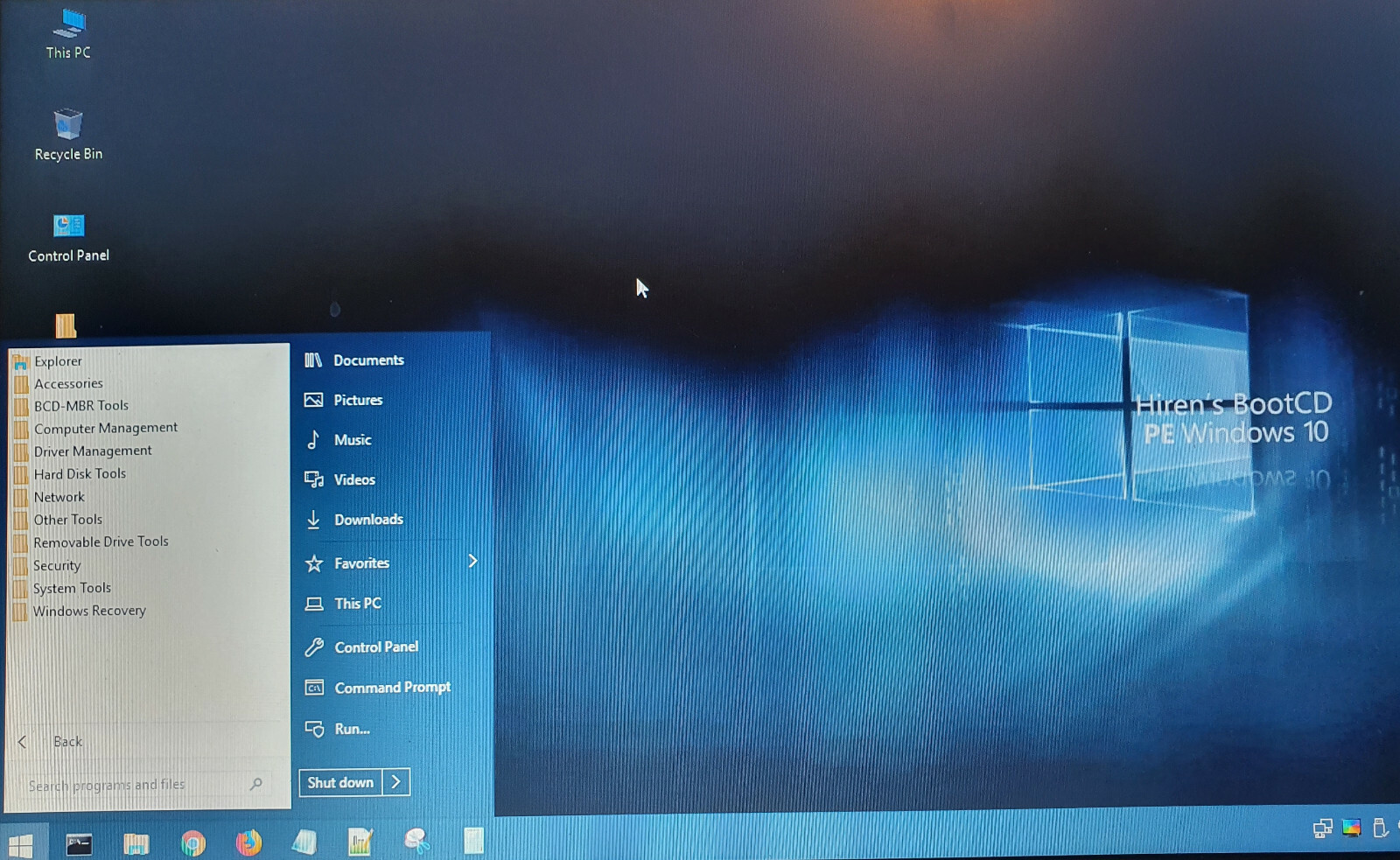Image resolution: width=1400 pixels, height=860 pixels.
Task: Expand the Shut down options arrow
Action: 396,782
